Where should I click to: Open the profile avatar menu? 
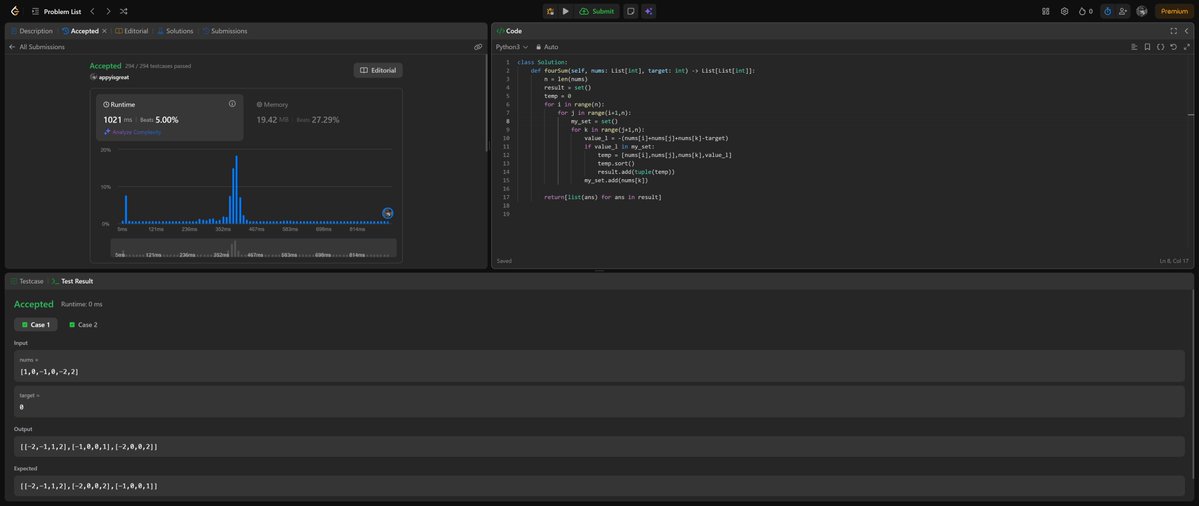(x=1142, y=11)
